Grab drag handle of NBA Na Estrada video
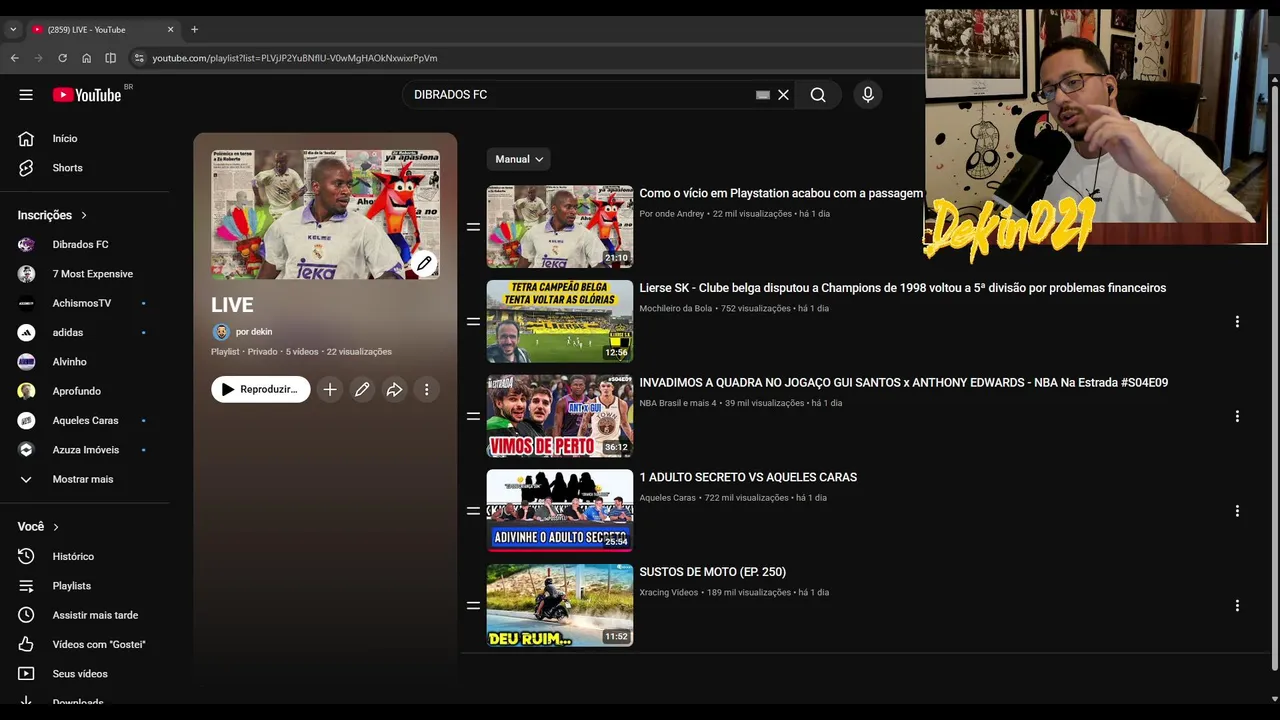Image resolution: width=1280 pixels, height=720 pixels. (473, 416)
